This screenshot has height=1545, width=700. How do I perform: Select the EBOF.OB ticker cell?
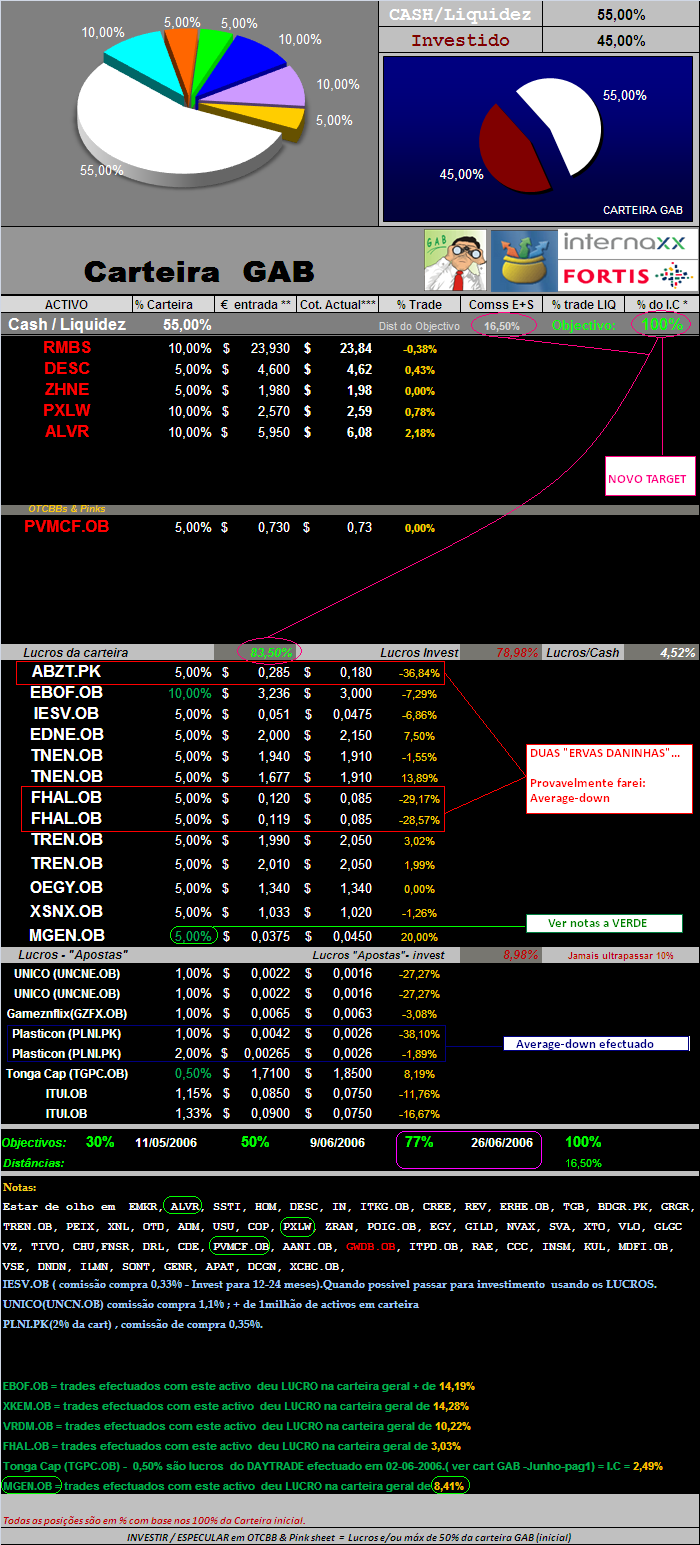(66, 692)
